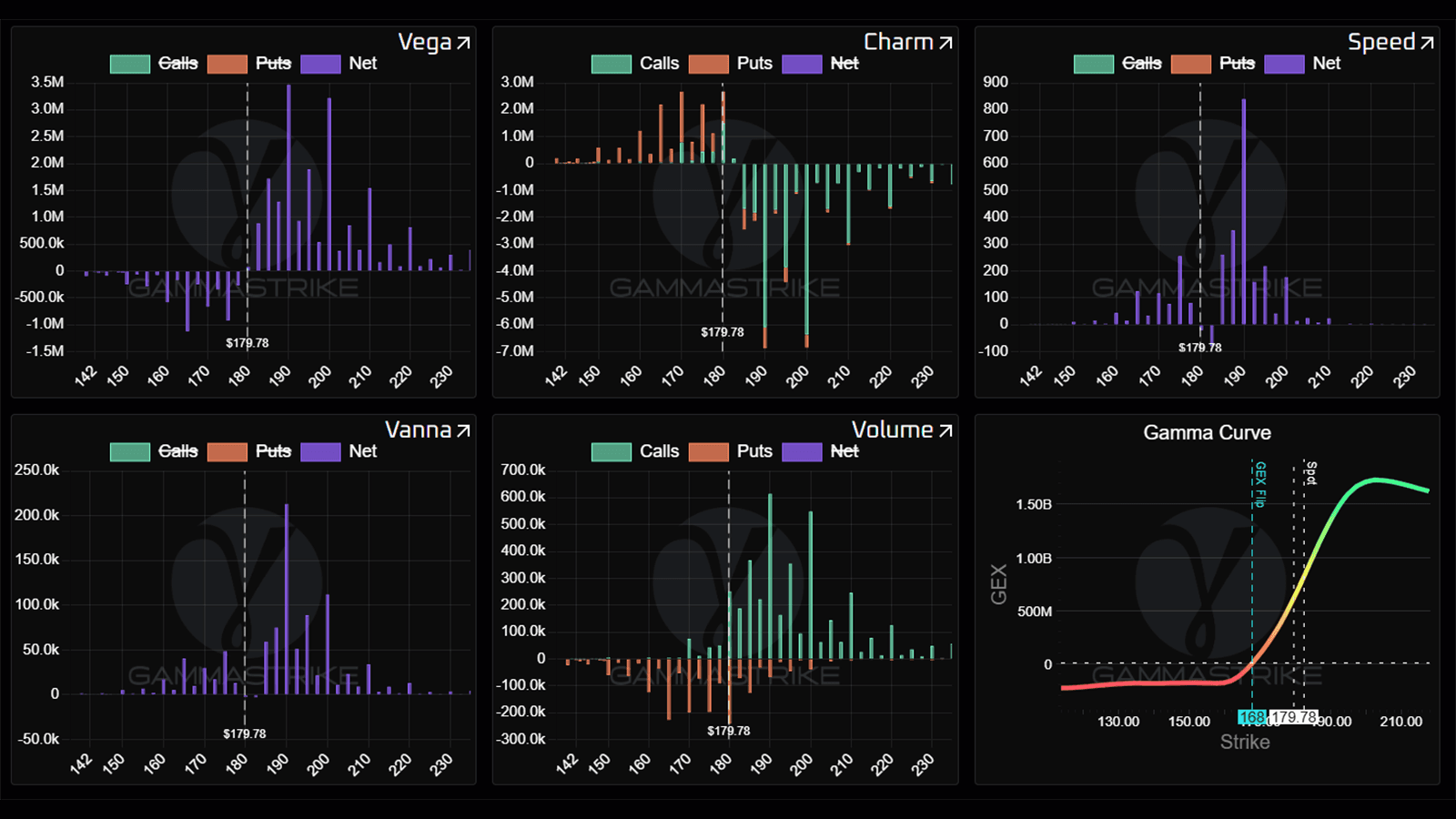Click the Gamma Curve chart title

tap(1207, 433)
